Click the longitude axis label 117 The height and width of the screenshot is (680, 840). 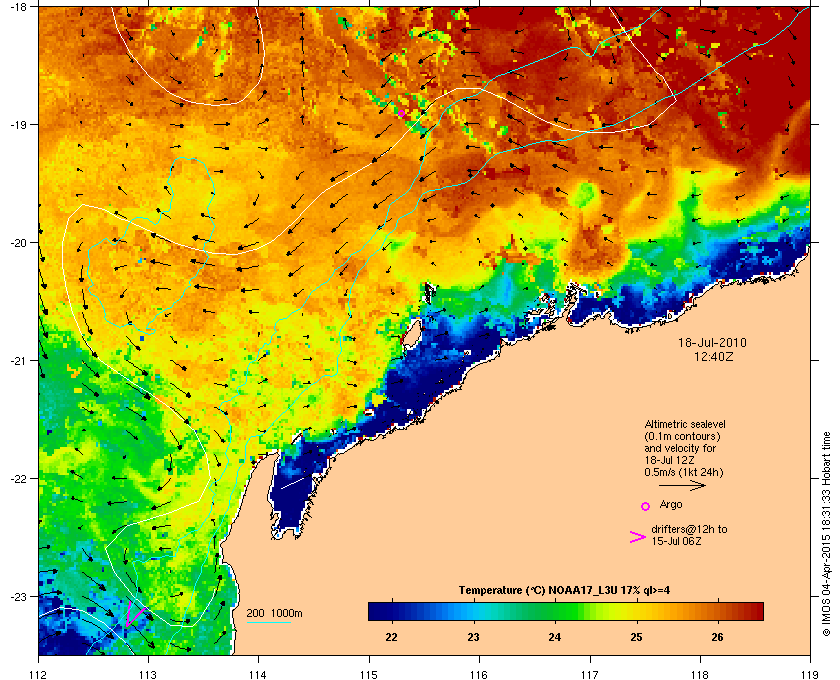click(589, 674)
